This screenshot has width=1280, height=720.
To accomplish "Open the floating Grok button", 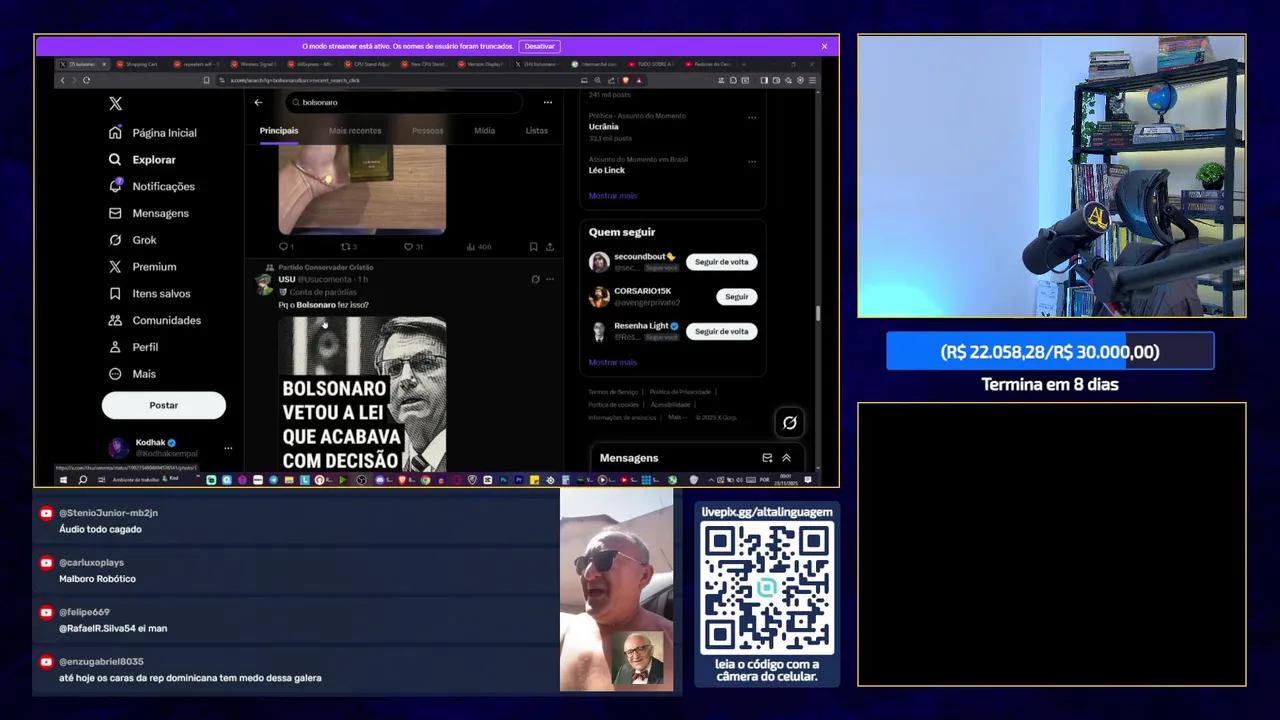I will click(x=789, y=423).
